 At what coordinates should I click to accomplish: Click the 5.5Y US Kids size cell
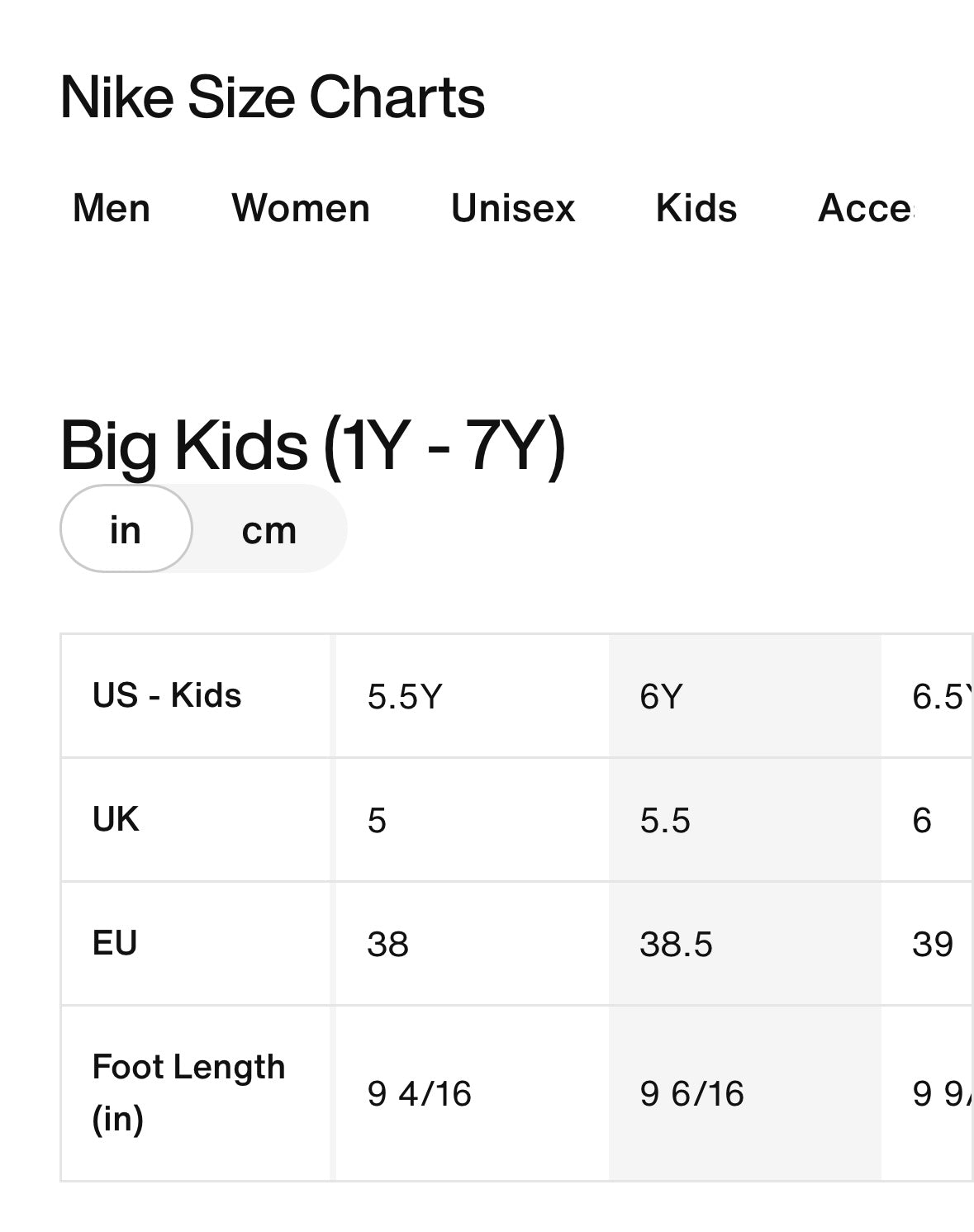tap(405, 697)
